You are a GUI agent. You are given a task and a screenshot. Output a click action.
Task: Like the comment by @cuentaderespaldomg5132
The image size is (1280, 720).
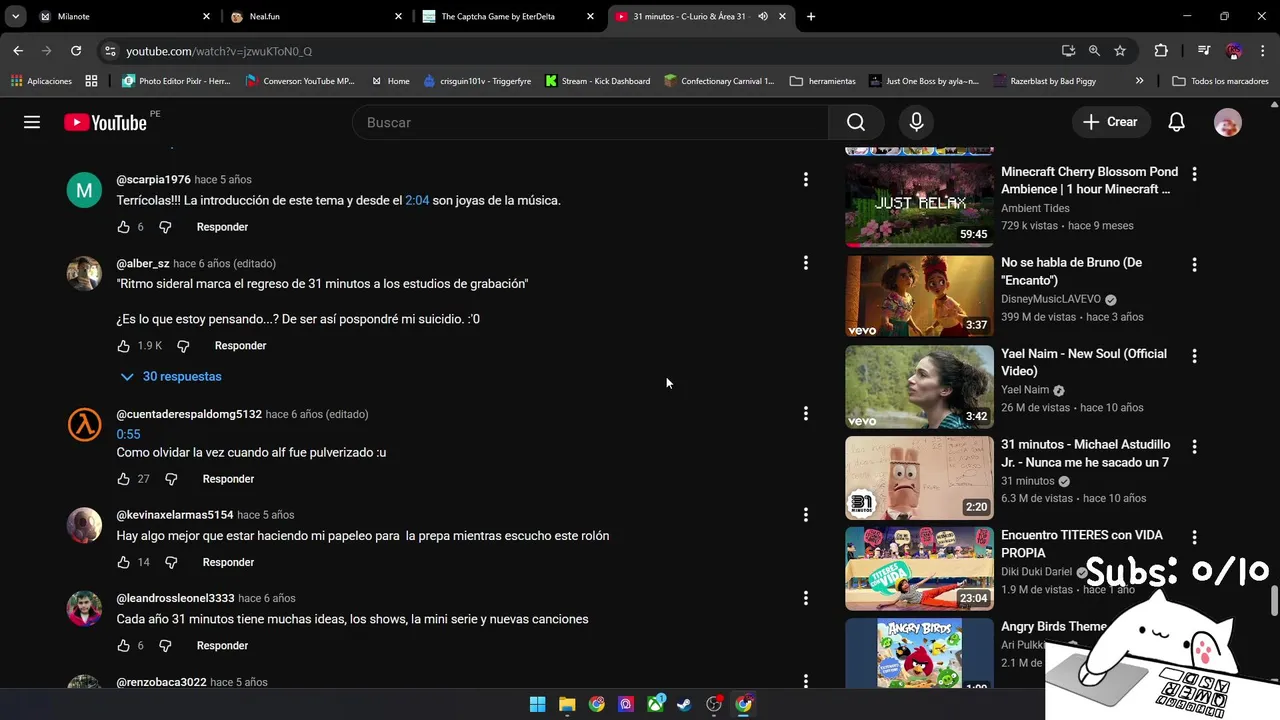coord(124,479)
